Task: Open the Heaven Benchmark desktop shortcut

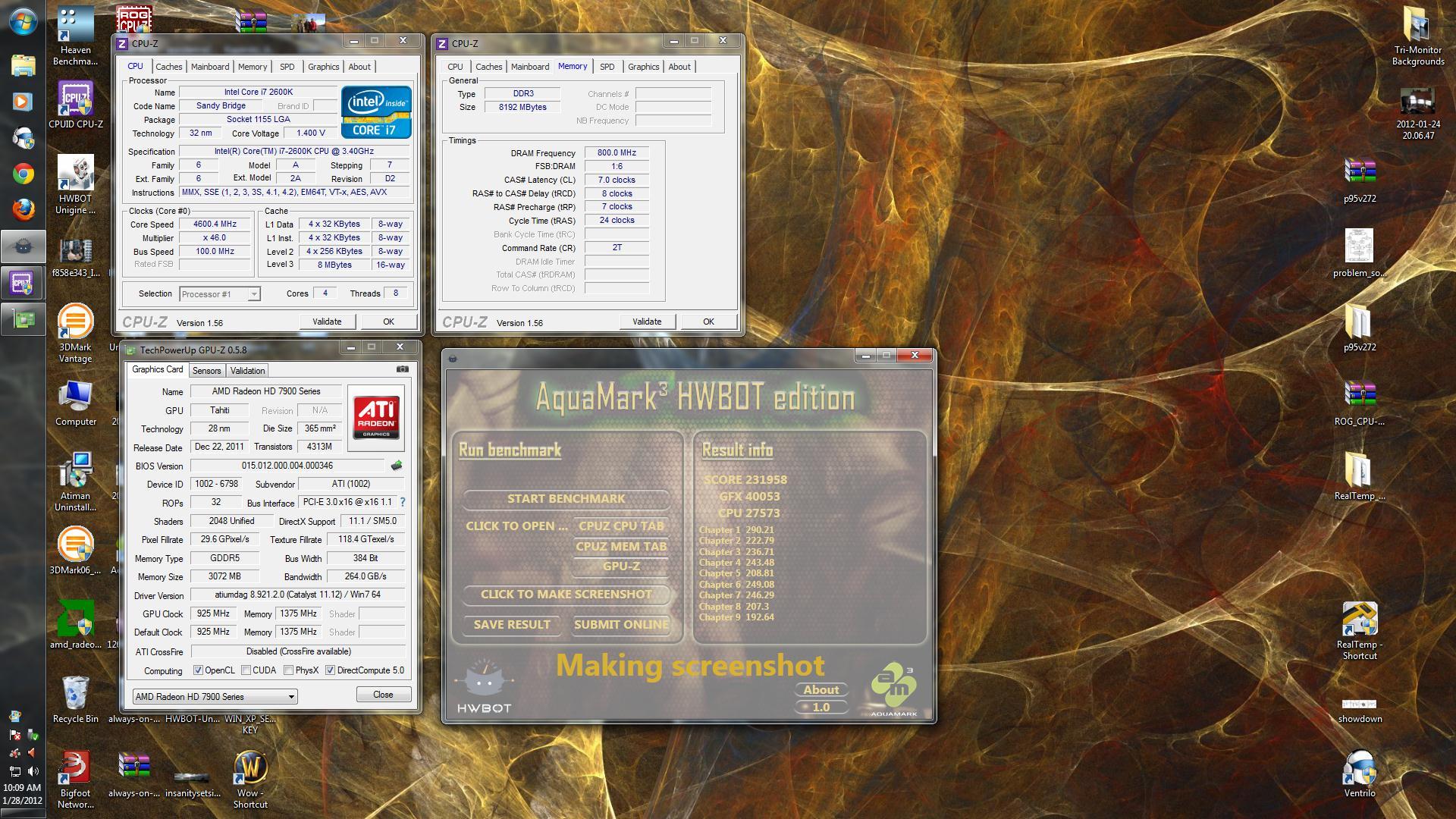Action: coord(75,36)
